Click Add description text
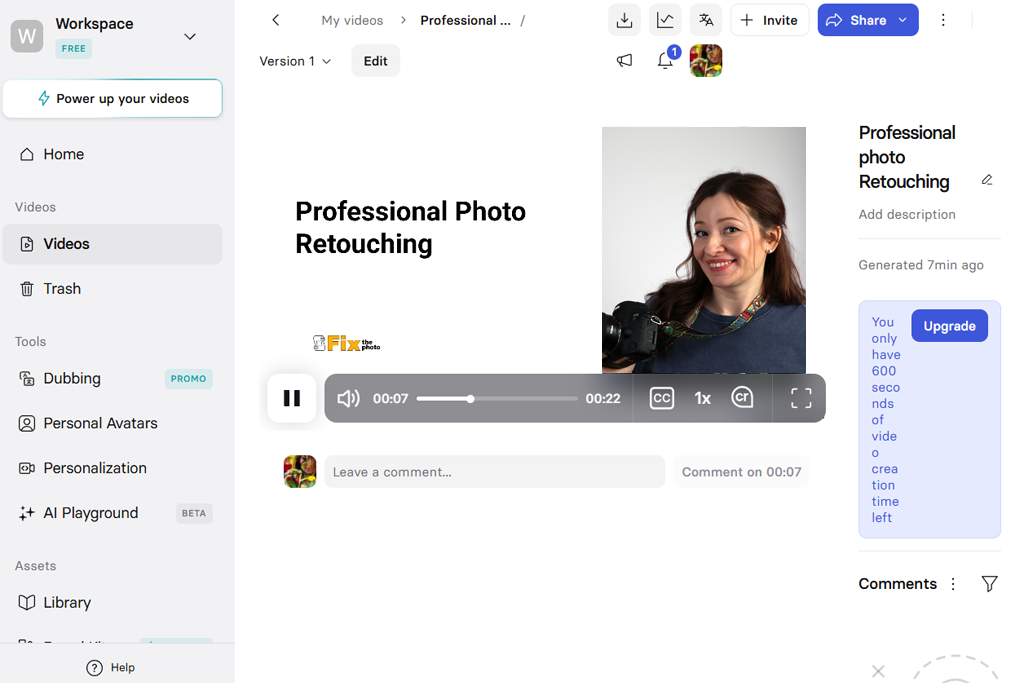The image size is (1024, 683). [906, 214]
